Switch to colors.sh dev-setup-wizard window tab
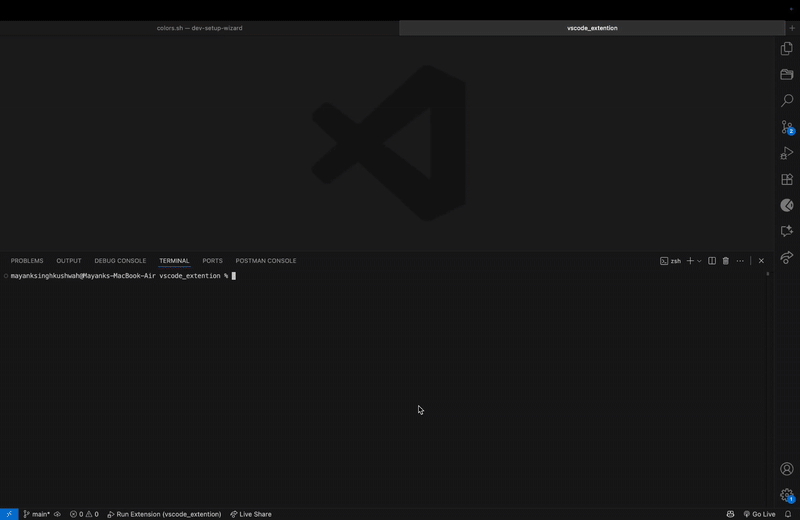 click(199, 28)
